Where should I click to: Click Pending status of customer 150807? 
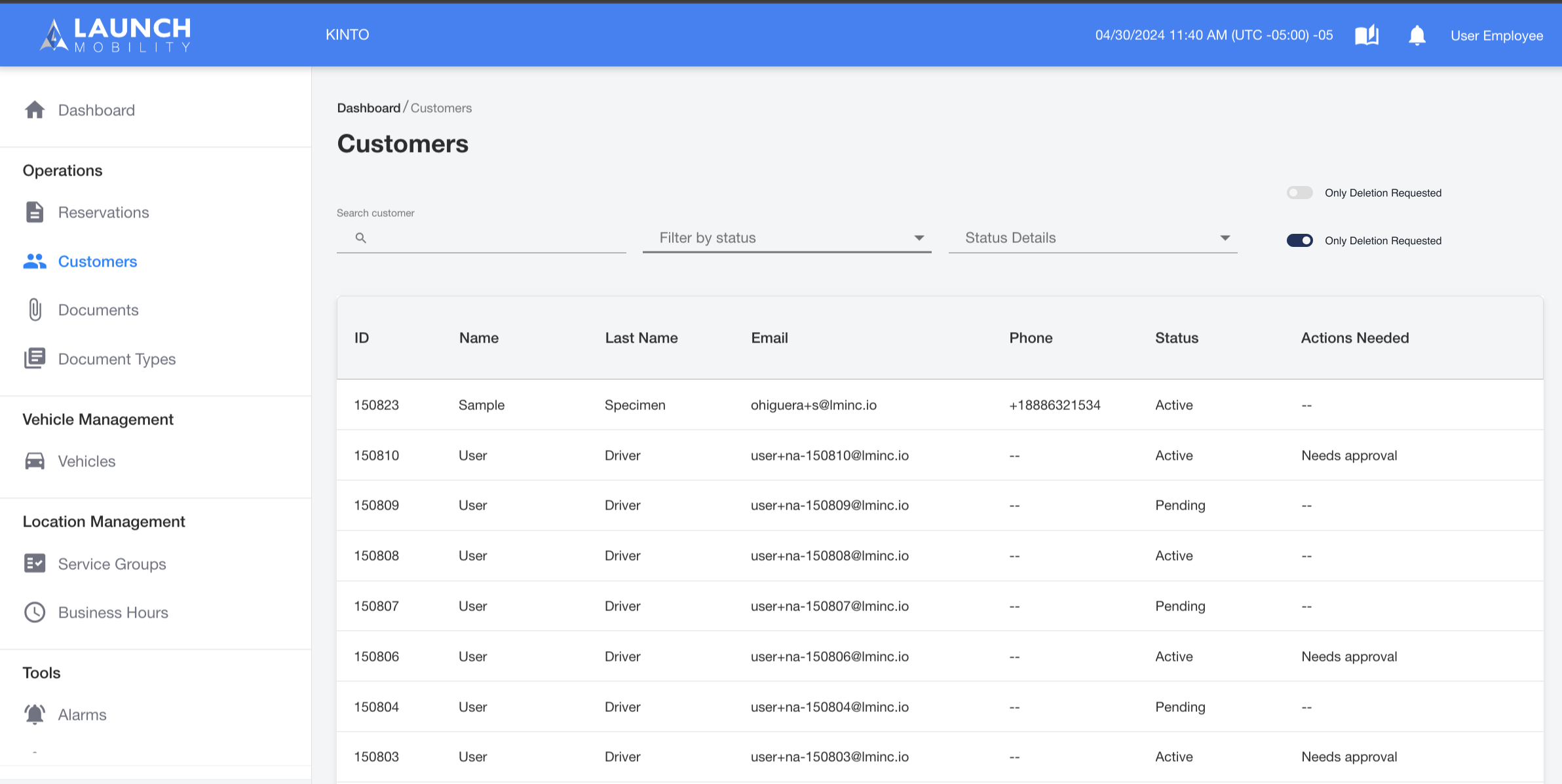(1180, 606)
